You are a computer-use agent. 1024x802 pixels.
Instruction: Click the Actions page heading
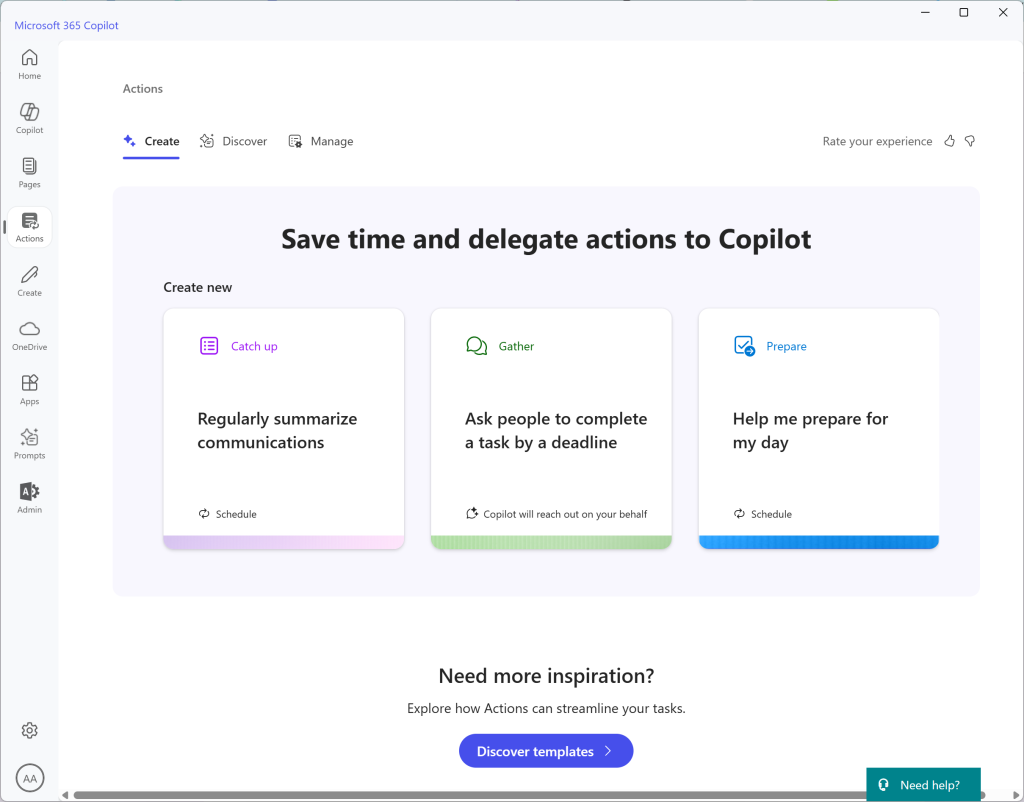(x=142, y=89)
